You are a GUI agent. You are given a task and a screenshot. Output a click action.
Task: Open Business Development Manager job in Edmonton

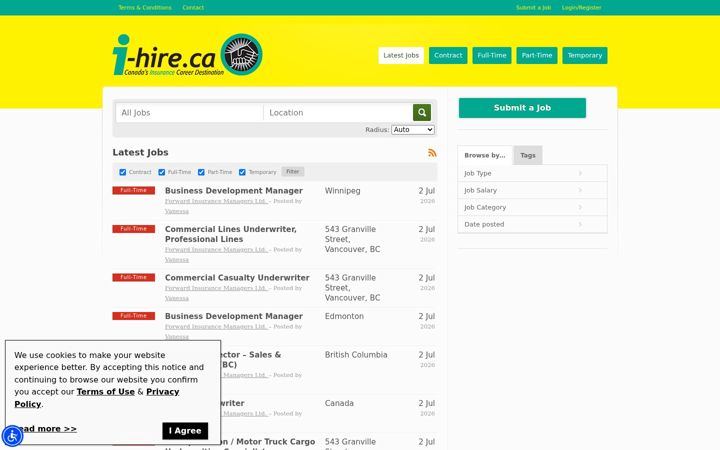pyautogui.click(x=234, y=316)
